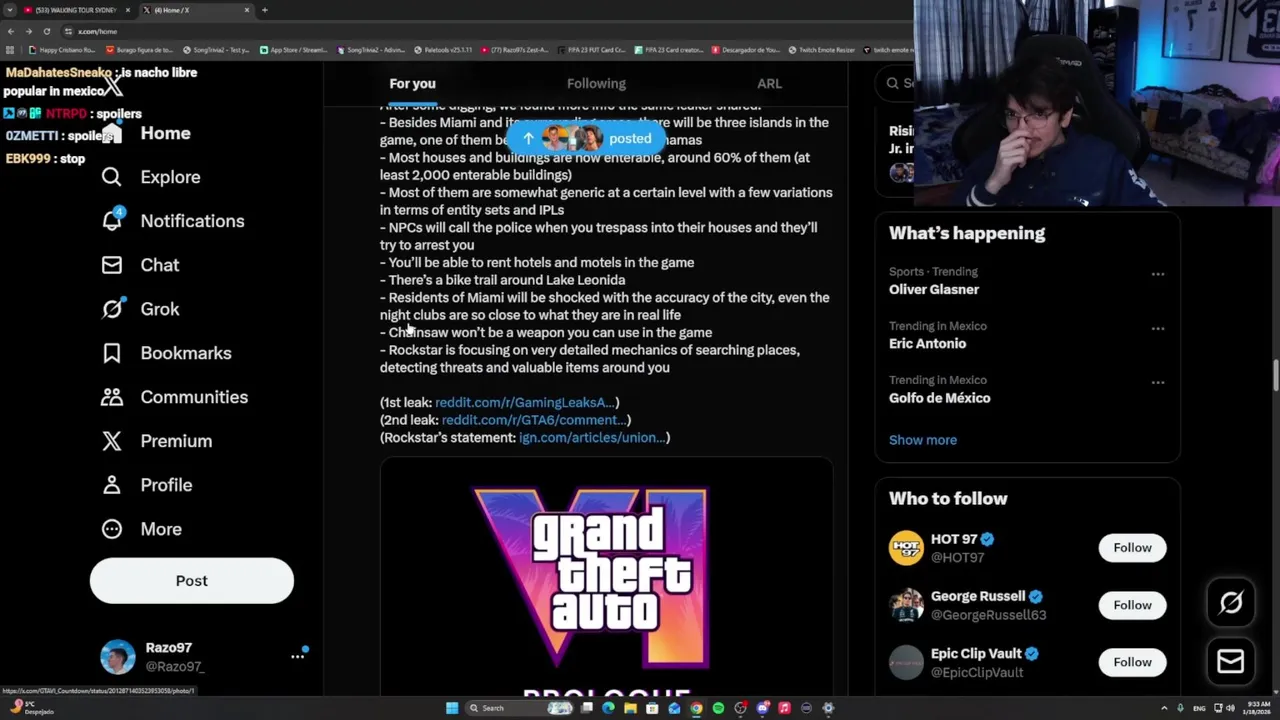Open options for Oliver Glasner trend
The image size is (1280, 720).
[1157, 274]
